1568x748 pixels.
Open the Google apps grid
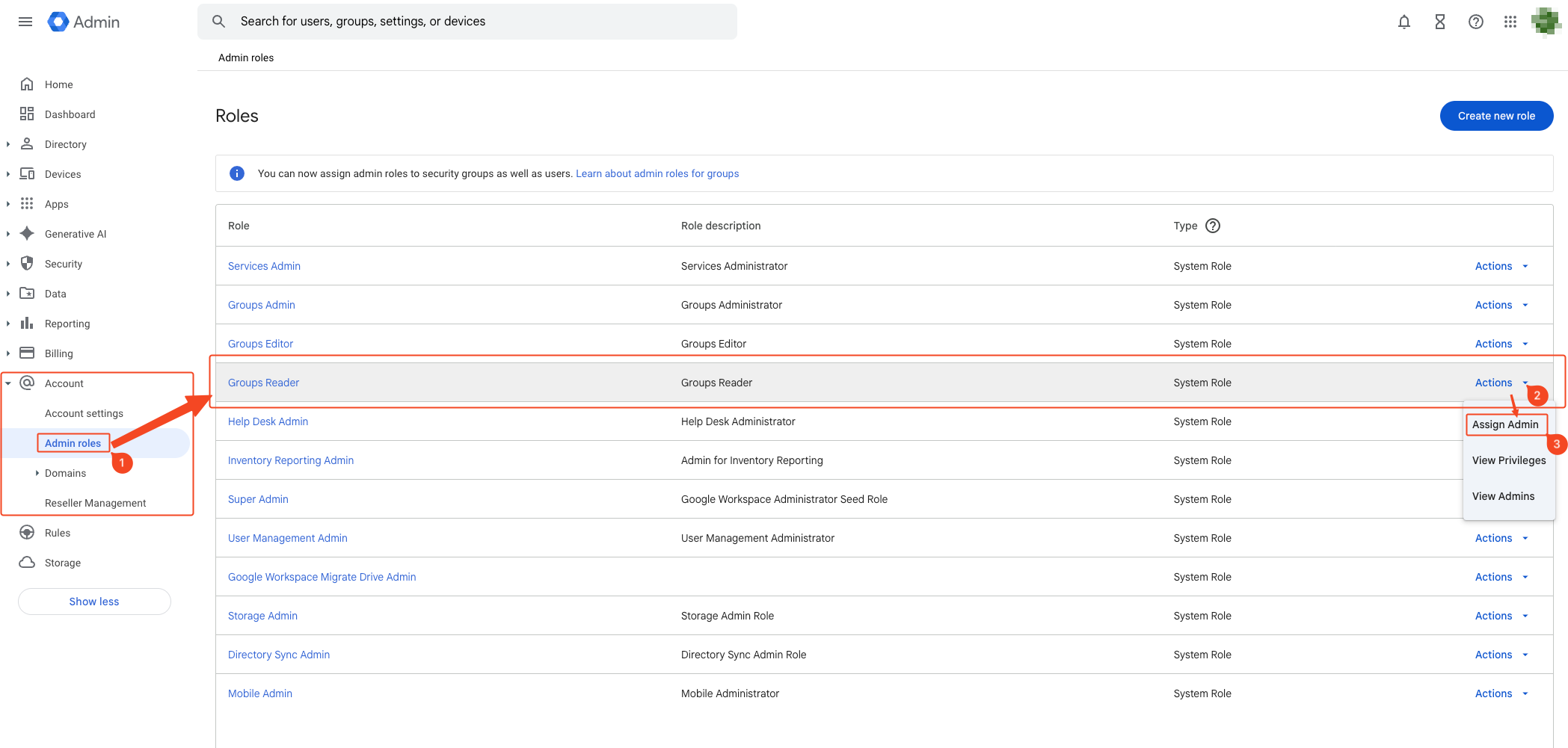[1510, 22]
